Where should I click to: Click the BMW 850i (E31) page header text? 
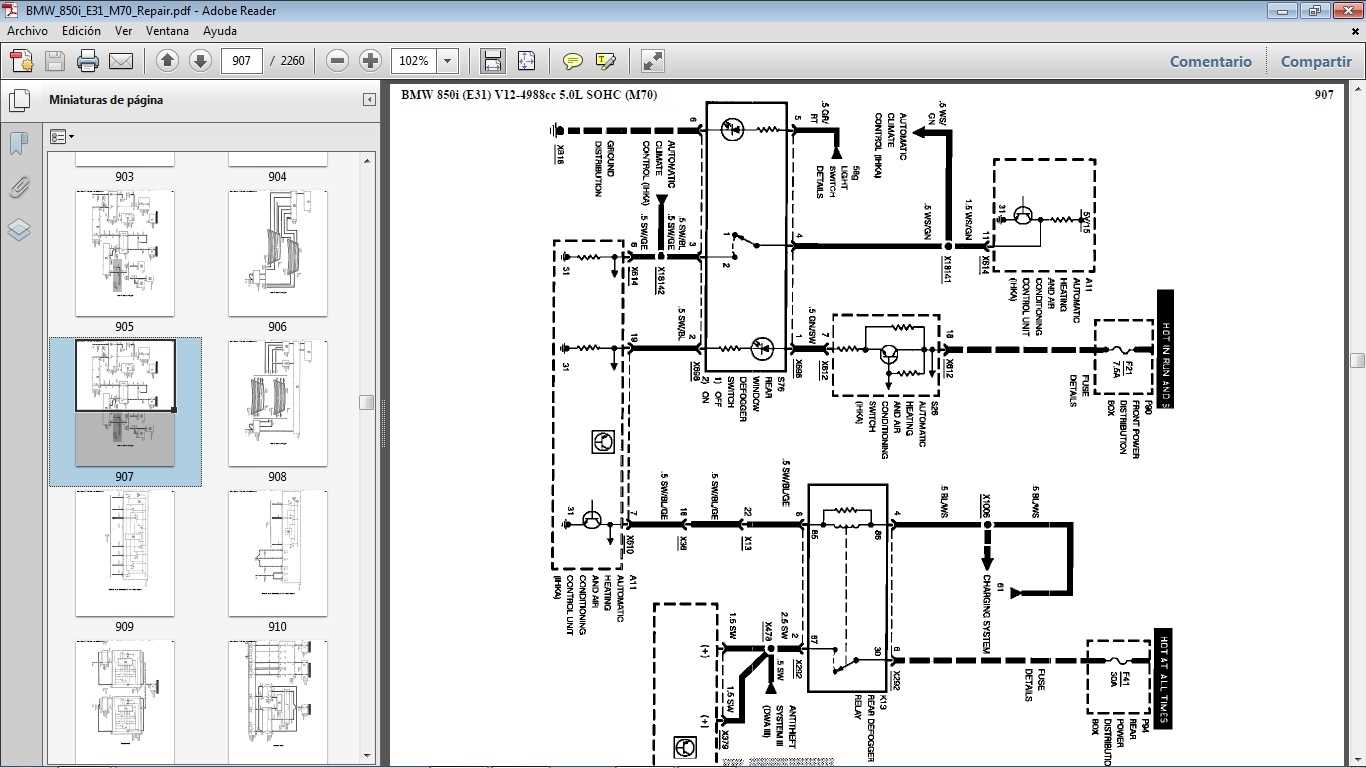coord(529,95)
